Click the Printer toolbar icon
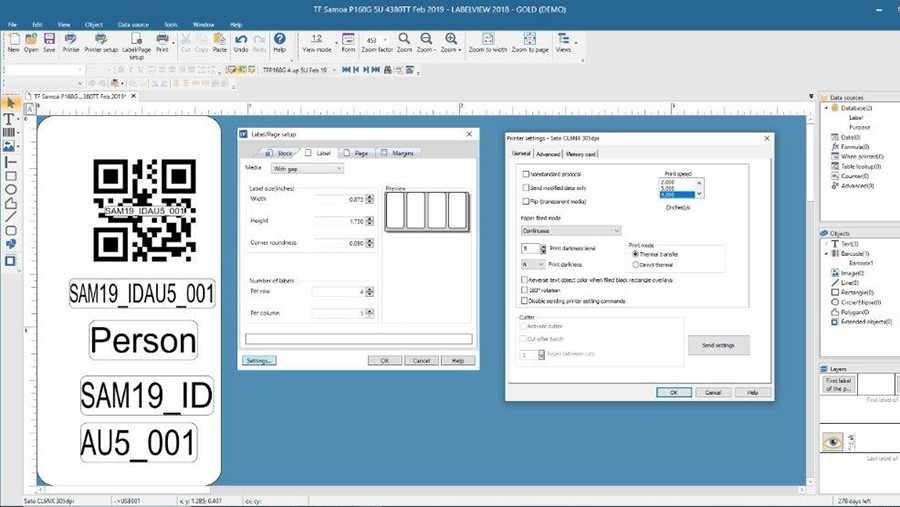Screen dimensions: 900x507 coord(71,42)
